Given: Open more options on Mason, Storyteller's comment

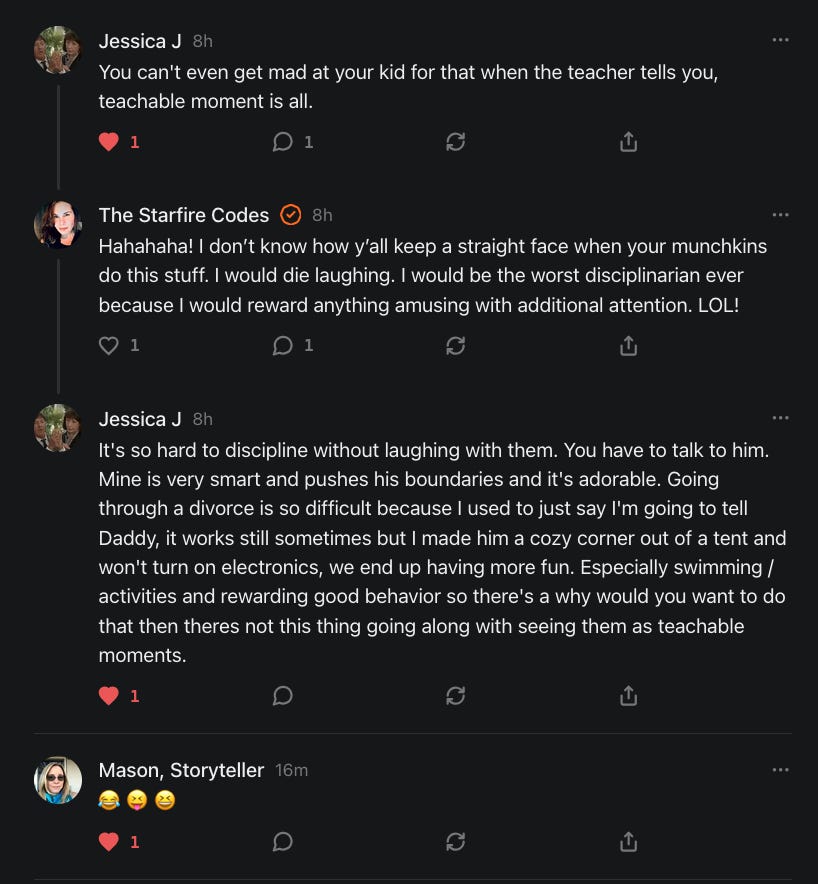Looking at the screenshot, I should 781,770.
